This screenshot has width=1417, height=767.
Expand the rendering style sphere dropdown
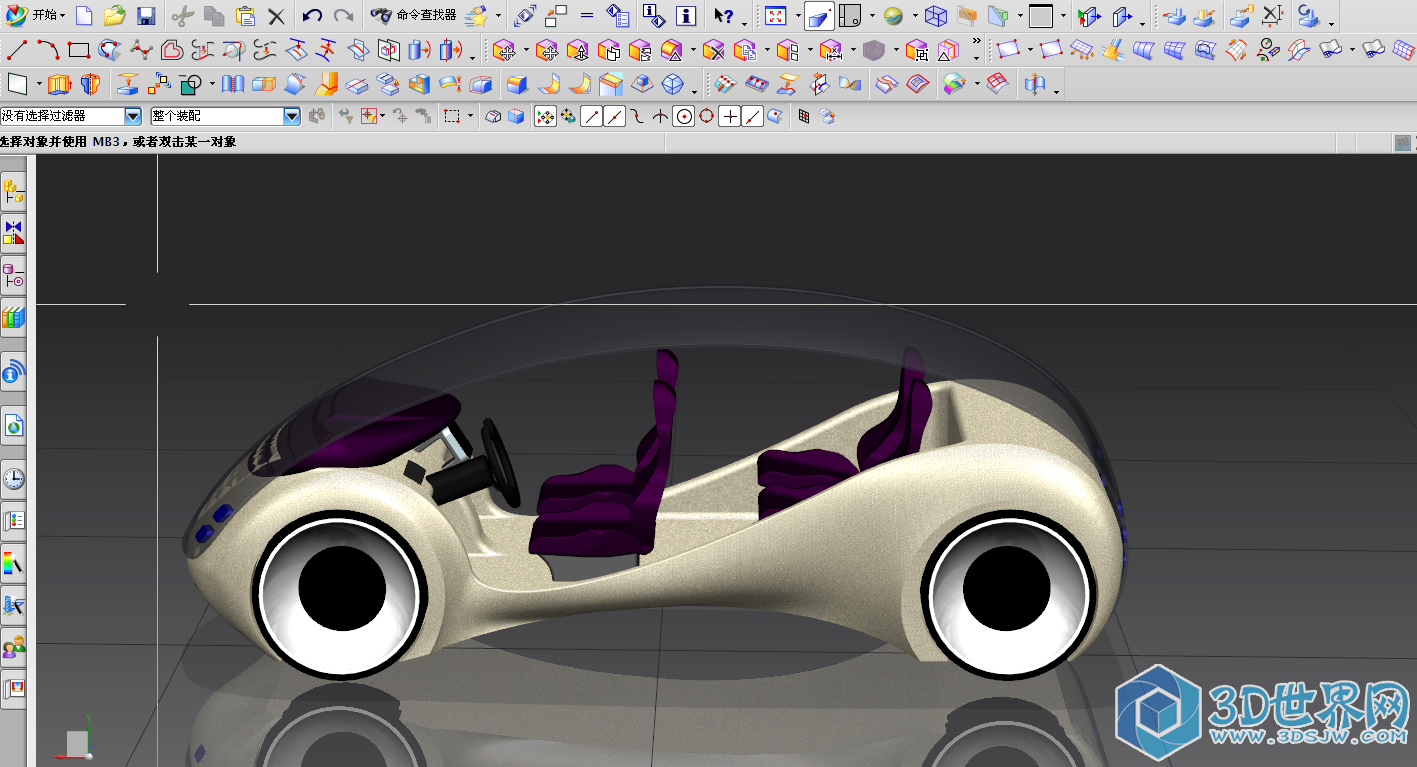pos(914,16)
